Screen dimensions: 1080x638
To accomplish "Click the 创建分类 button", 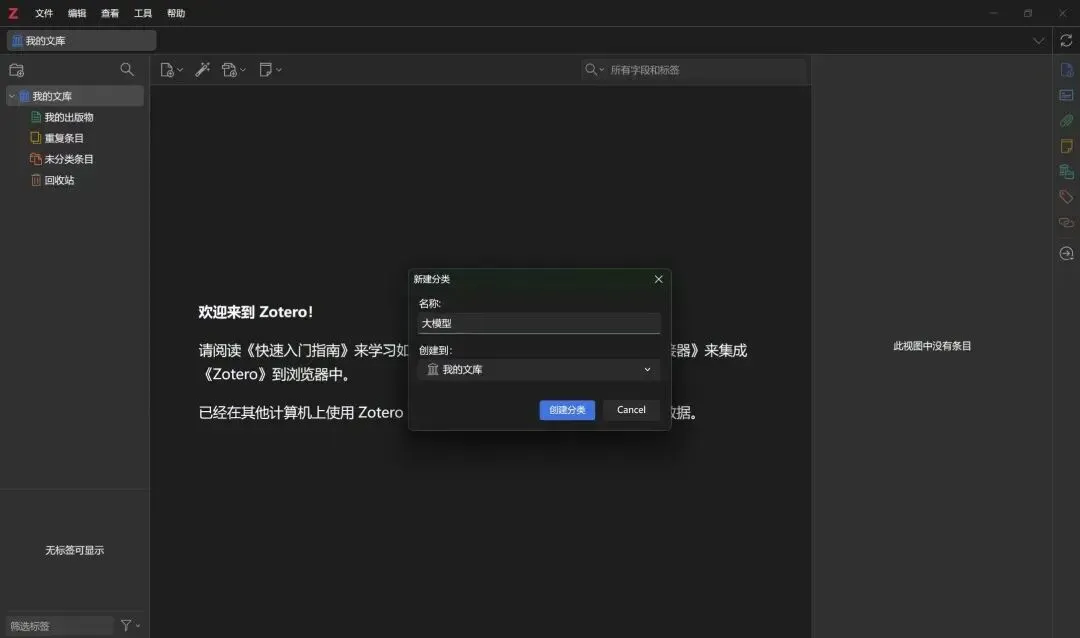I will (567, 410).
